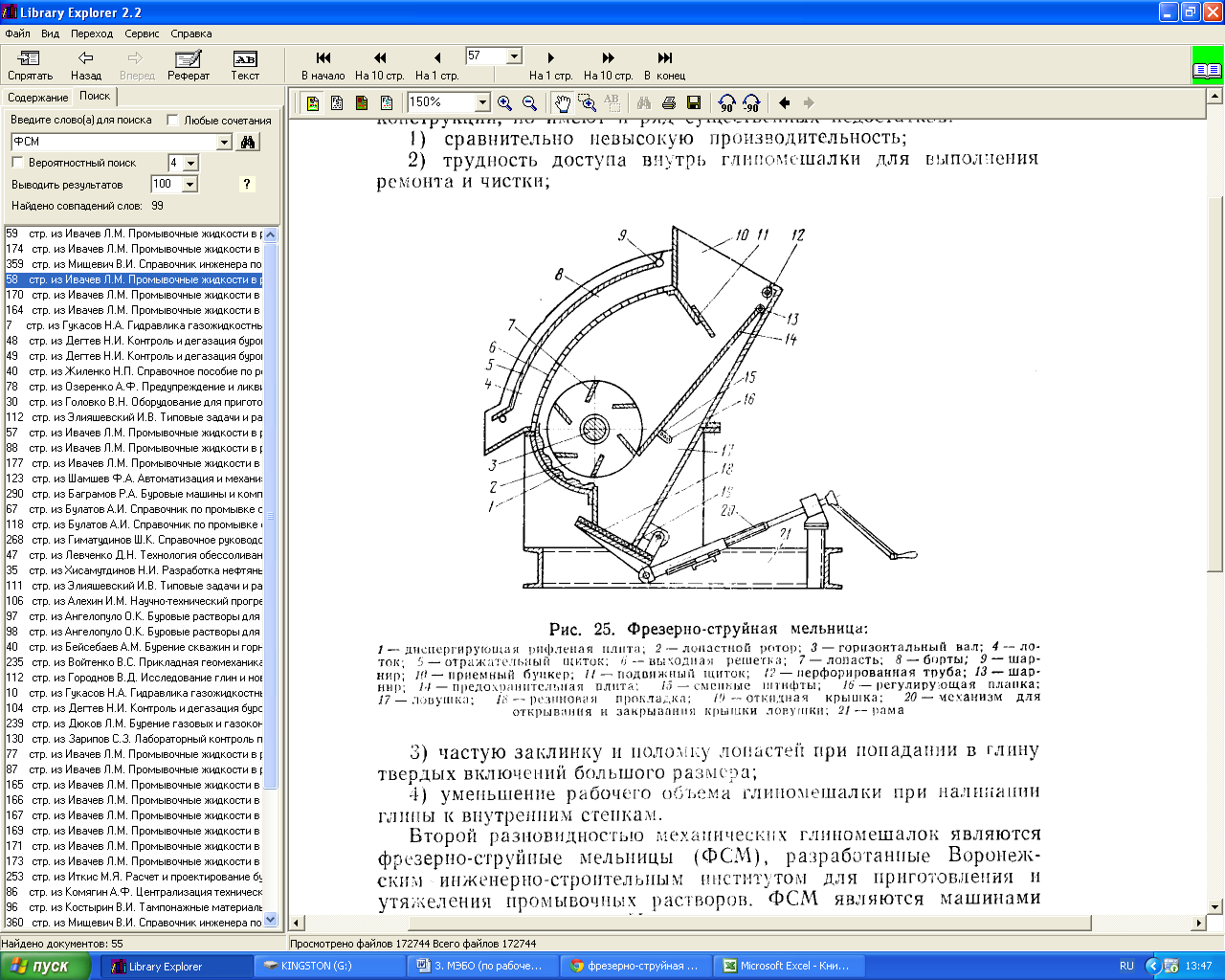Click the zoom out magnifier icon
This screenshot has width=1225, height=980.
[530, 102]
